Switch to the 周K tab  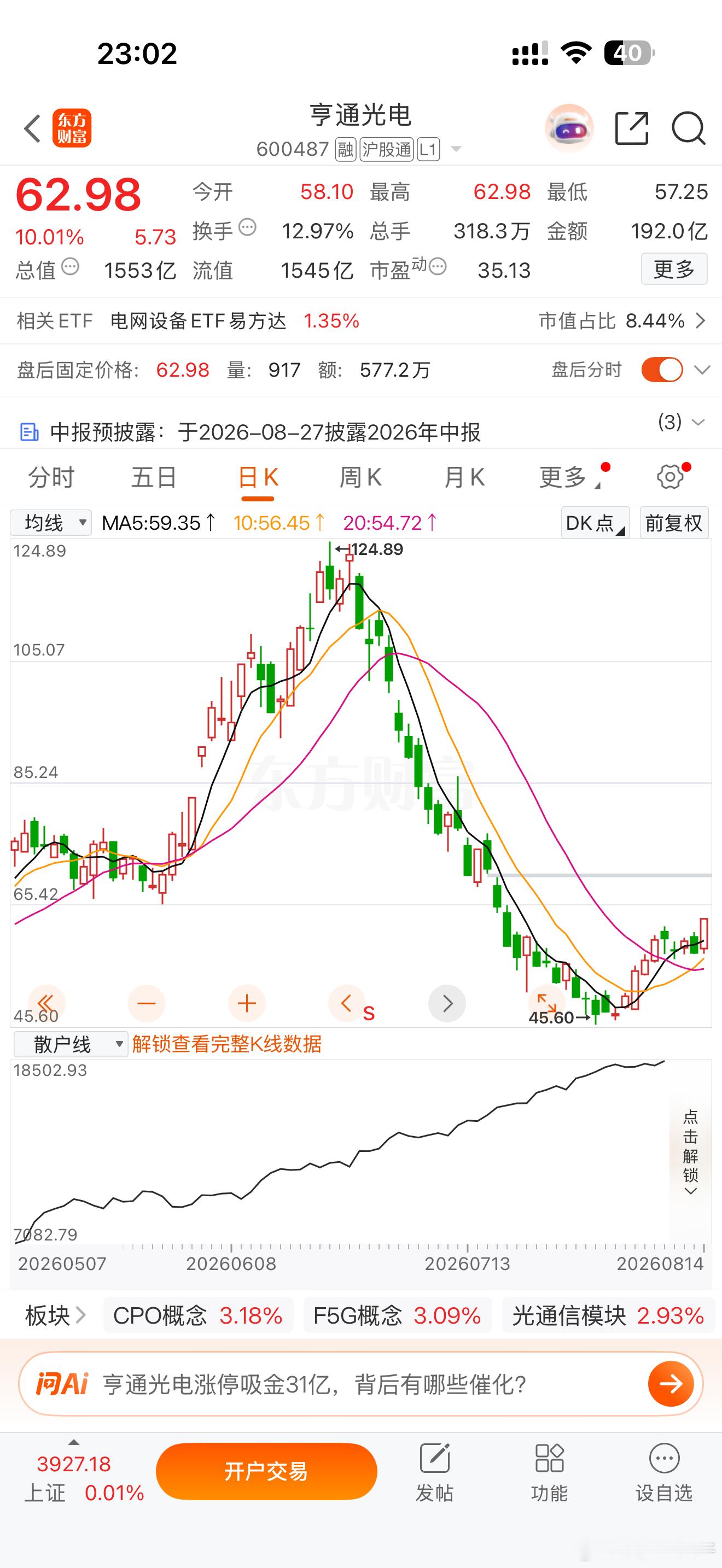coord(360,477)
